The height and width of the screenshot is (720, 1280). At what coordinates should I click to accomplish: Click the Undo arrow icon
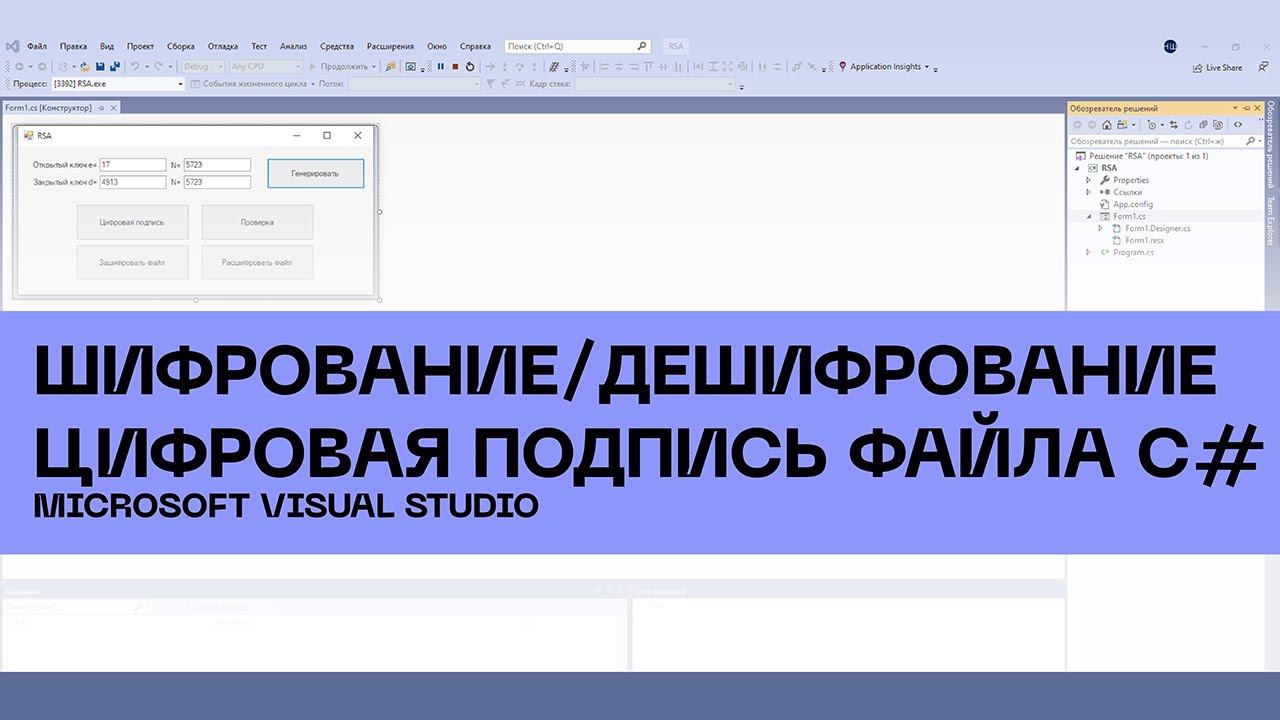point(135,66)
